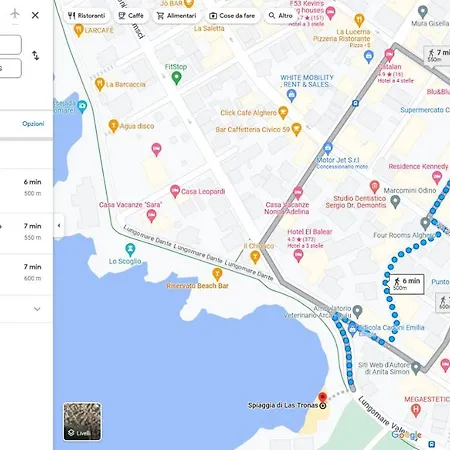450x450 pixels.
Task: Choose the 7 min 550 m route
Action: tap(26, 232)
